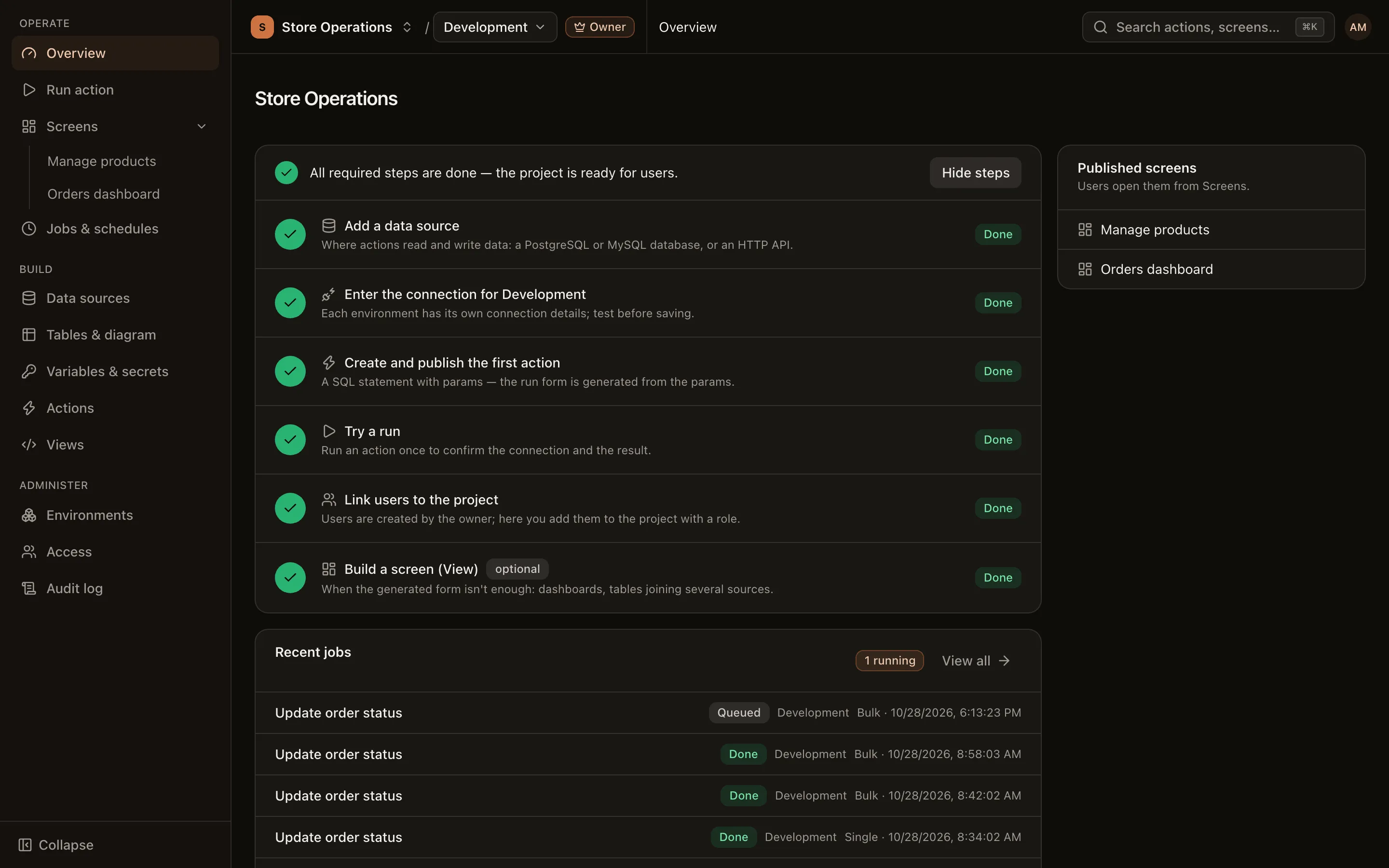Click the Views code brackets icon
Viewport: 1389px width, 868px height.
(29, 445)
